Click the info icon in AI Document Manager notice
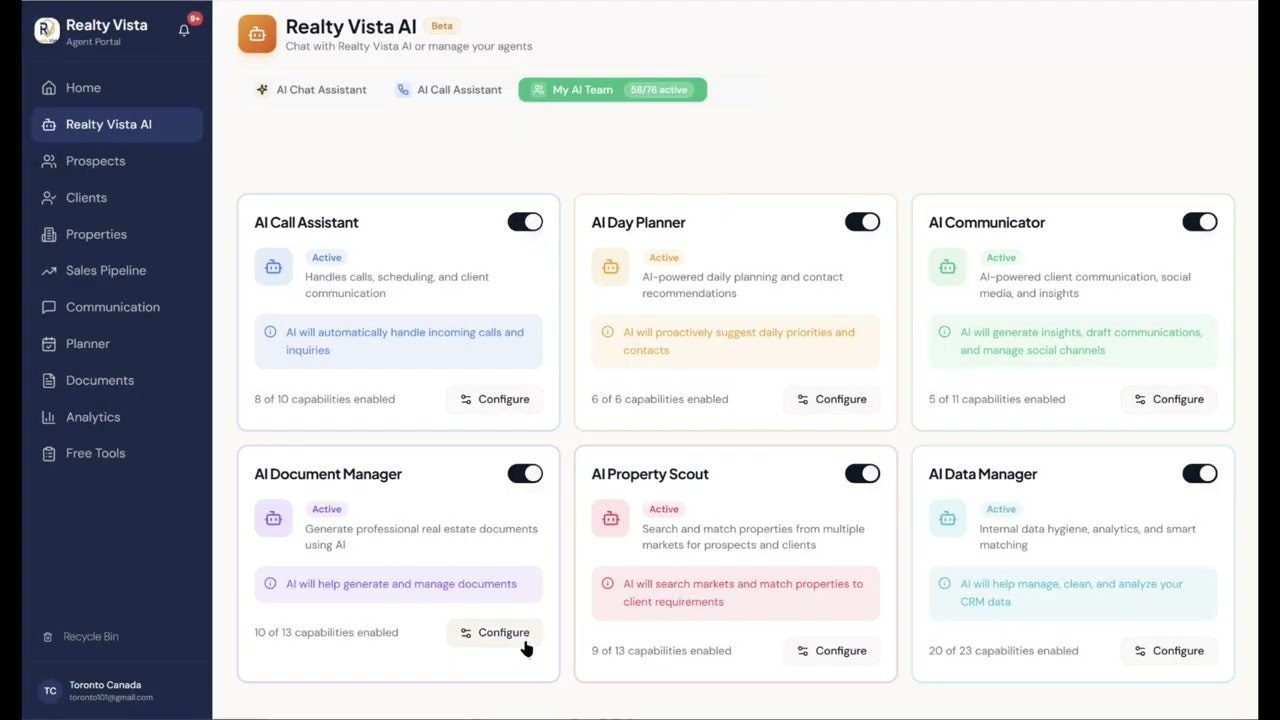Image resolution: width=1280 pixels, height=720 pixels. click(270, 584)
